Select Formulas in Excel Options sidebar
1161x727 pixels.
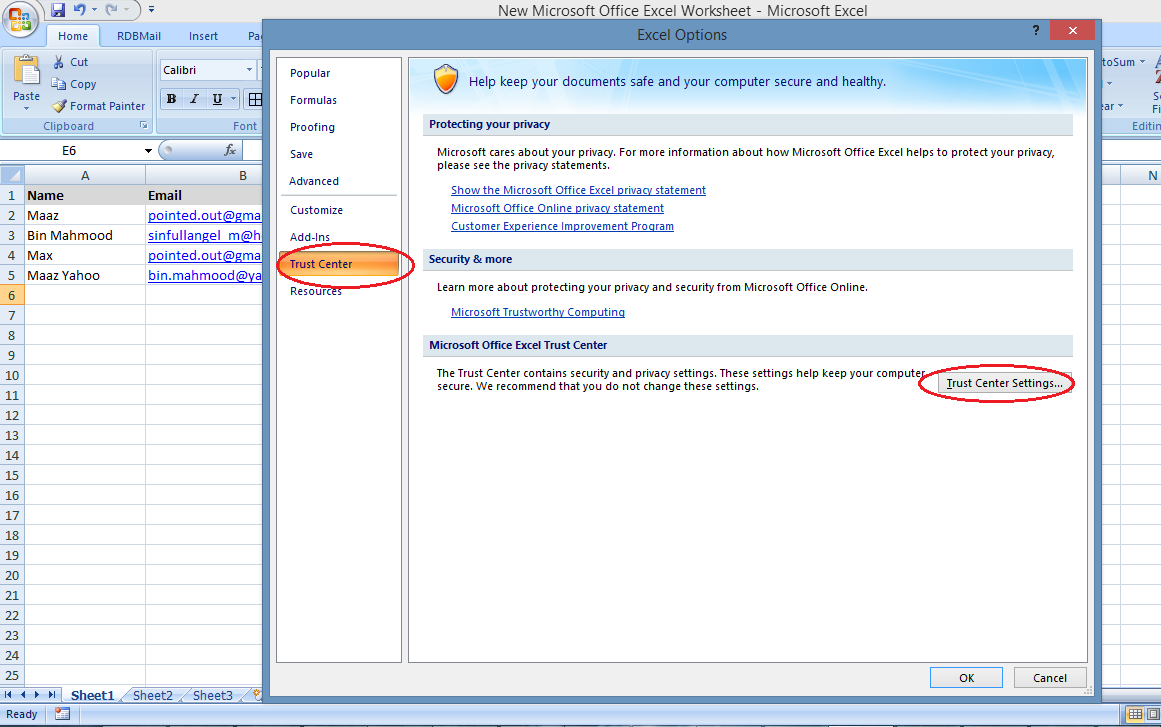coord(339,100)
